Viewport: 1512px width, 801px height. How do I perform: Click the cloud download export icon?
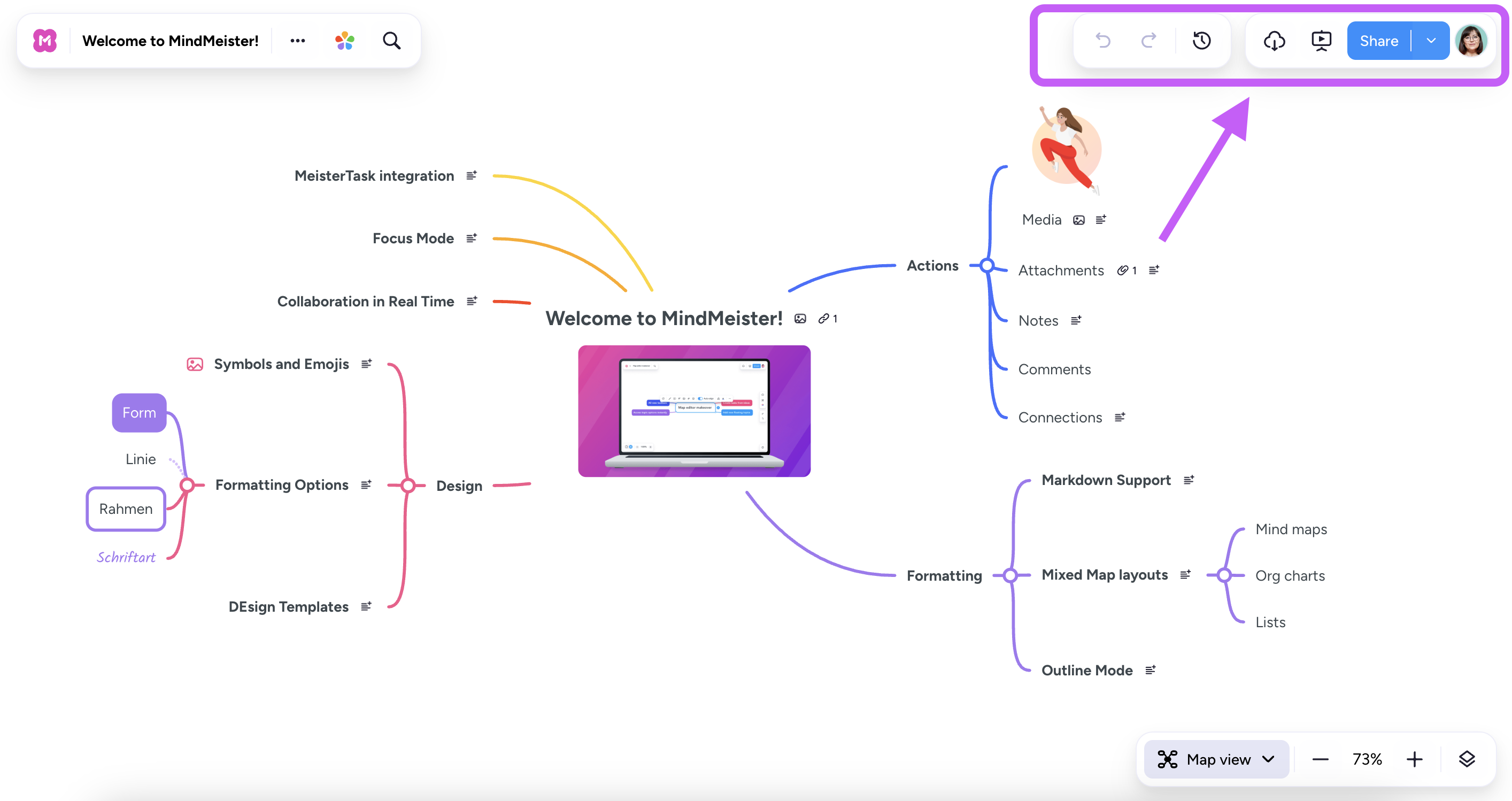tap(1274, 41)
